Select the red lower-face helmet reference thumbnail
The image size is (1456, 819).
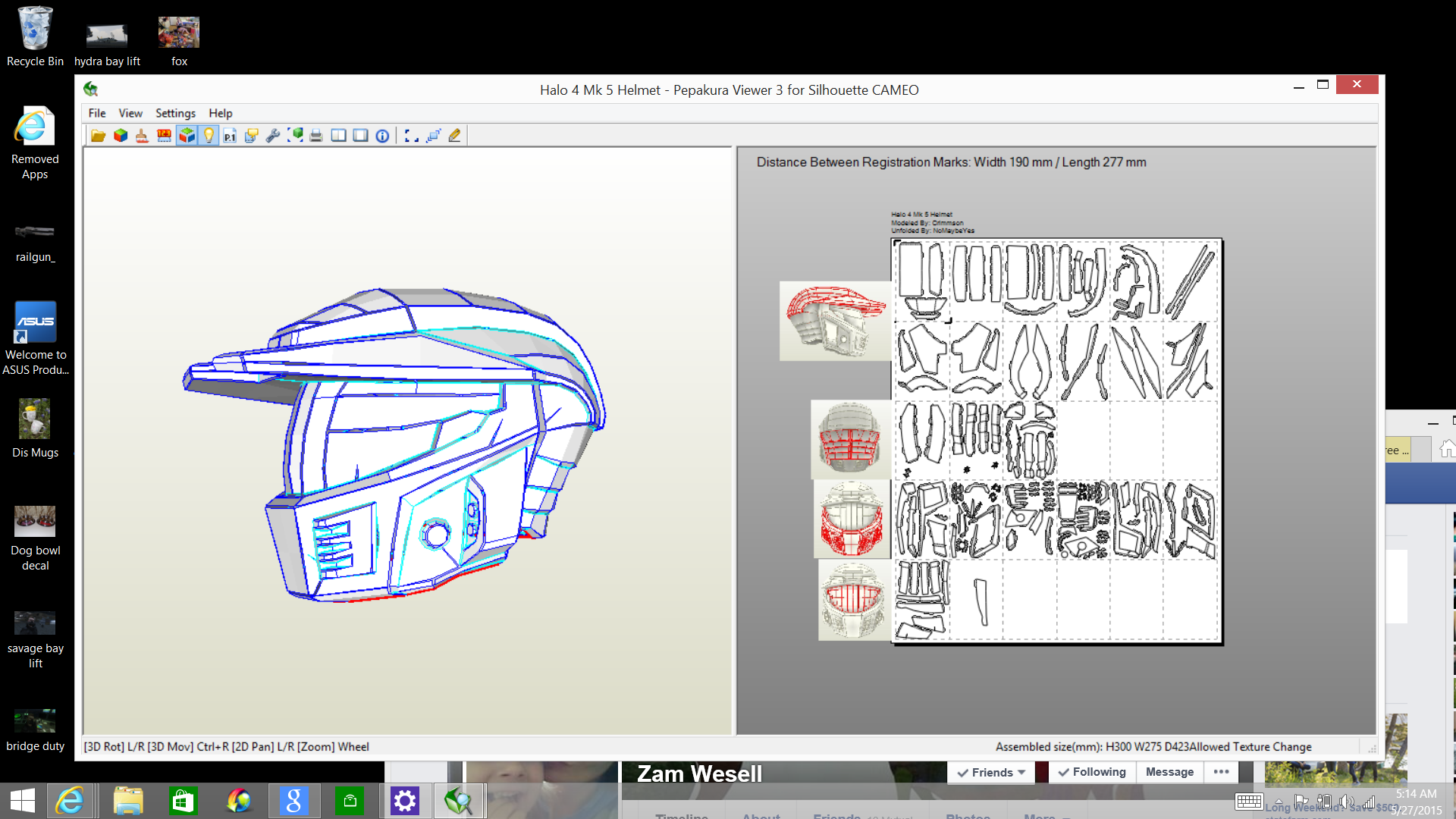(852, 520)
